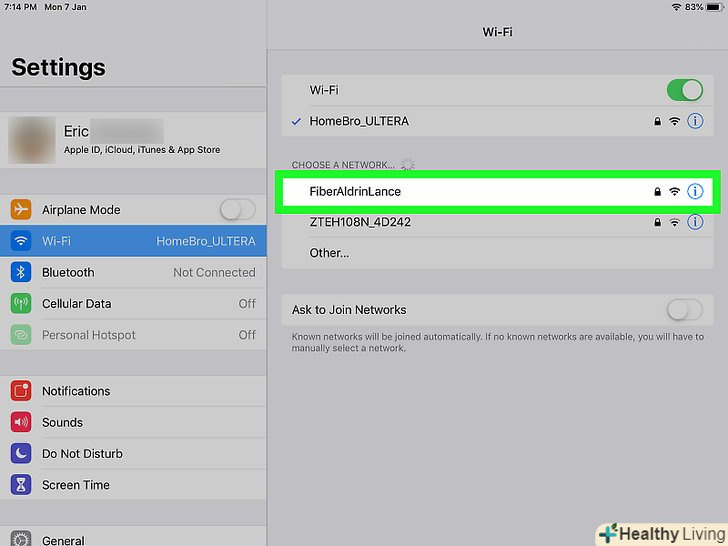This screenshot has width=728, height=546.
Task: Click the General gear icon
Action: point(21,539)
